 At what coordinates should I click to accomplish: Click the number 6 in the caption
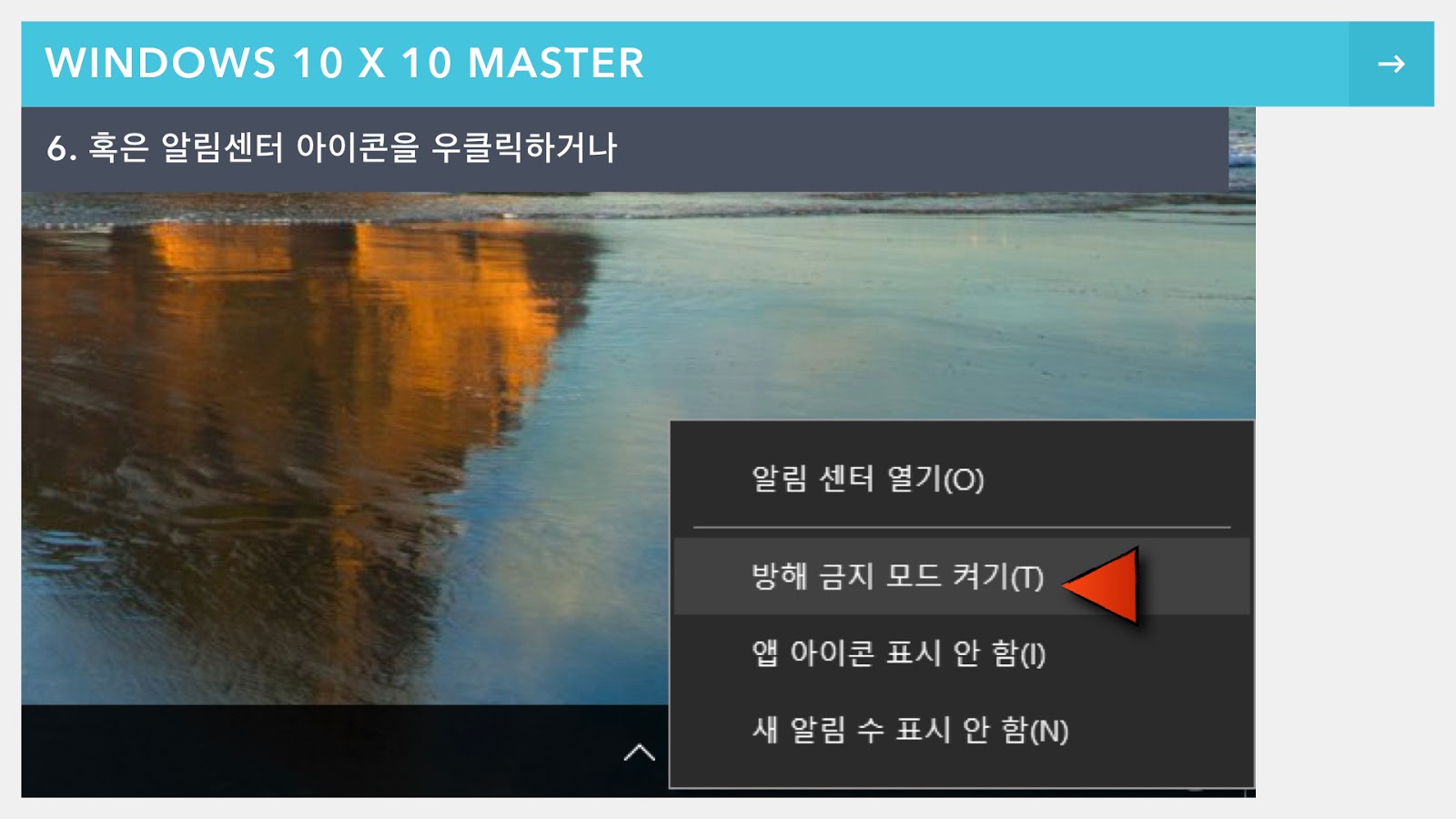(56, 148)
